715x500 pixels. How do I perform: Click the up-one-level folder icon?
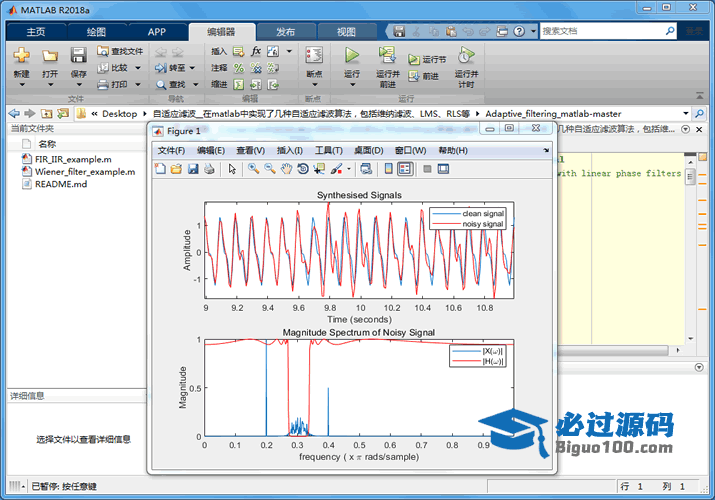(47, 113)
